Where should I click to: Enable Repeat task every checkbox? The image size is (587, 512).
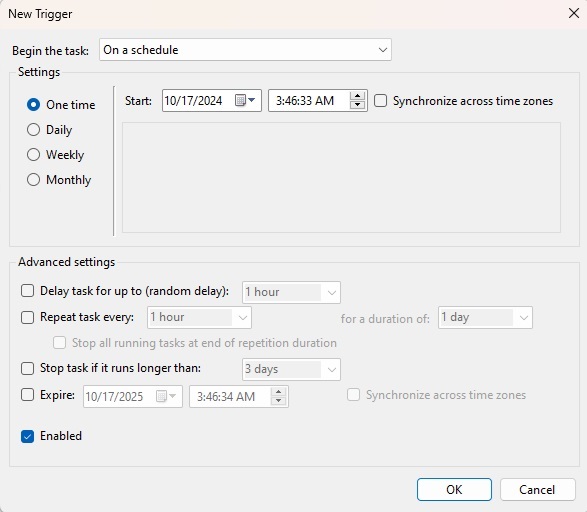pyautogui.click(x=27, y=317)
